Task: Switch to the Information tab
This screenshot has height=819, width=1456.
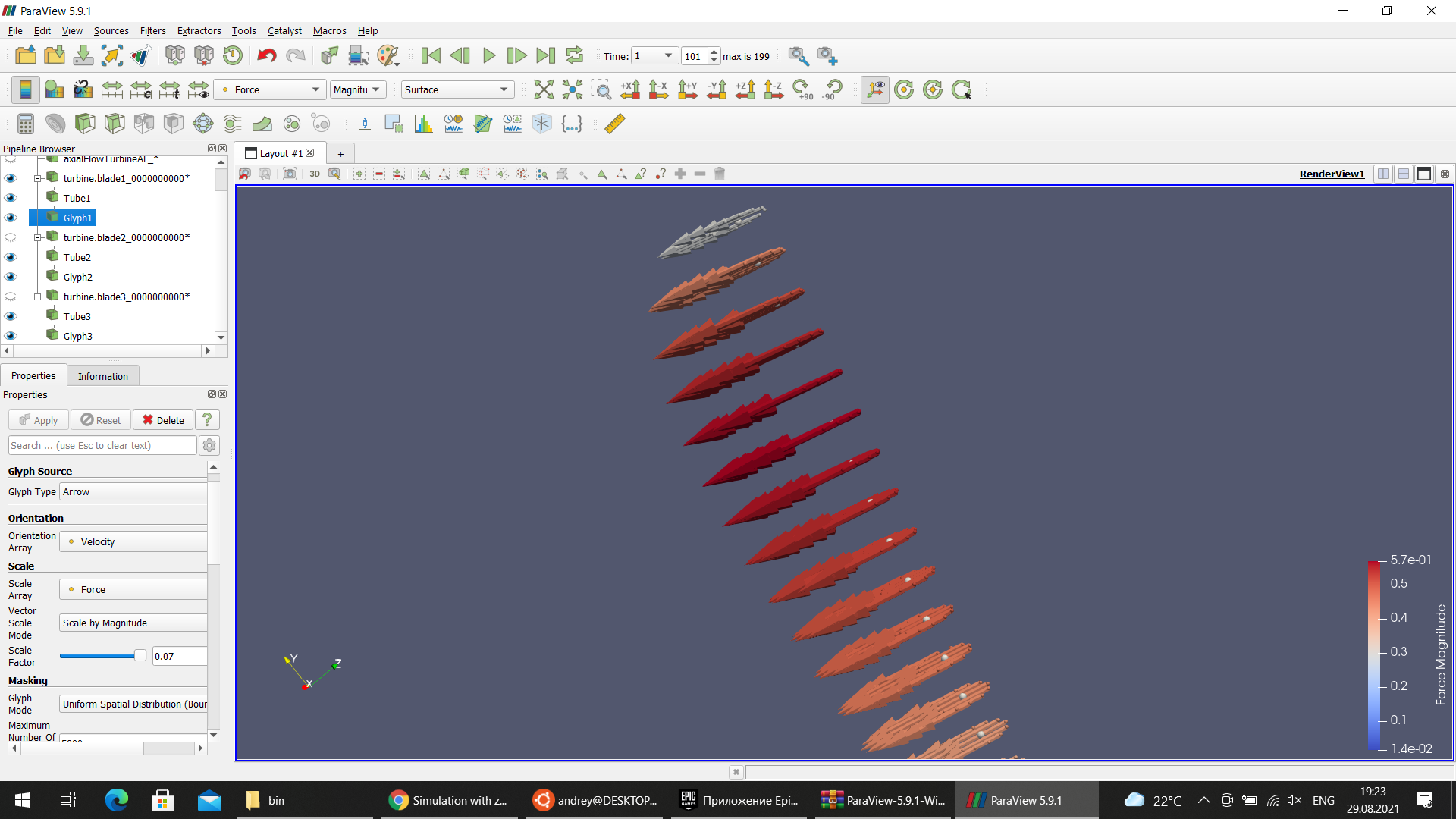Action: point(102,375)
